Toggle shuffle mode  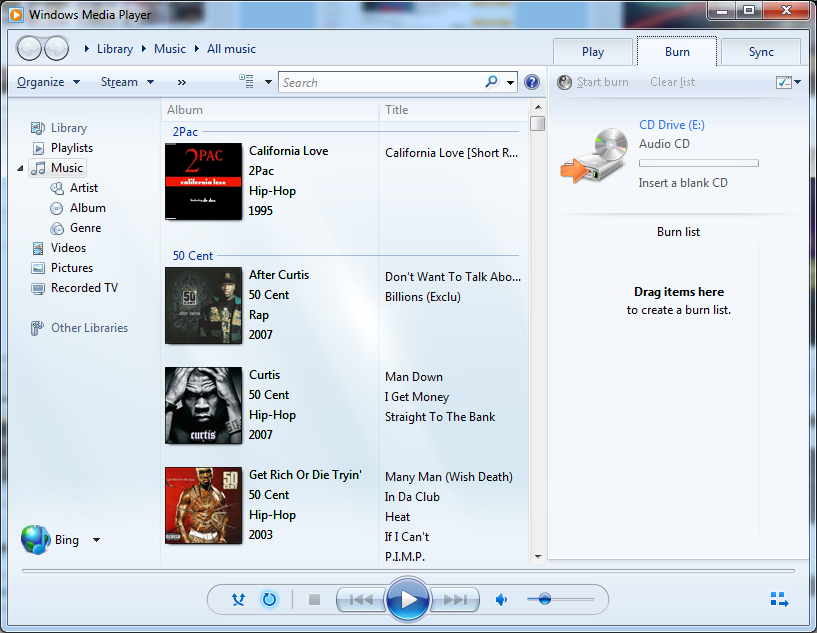239,600
